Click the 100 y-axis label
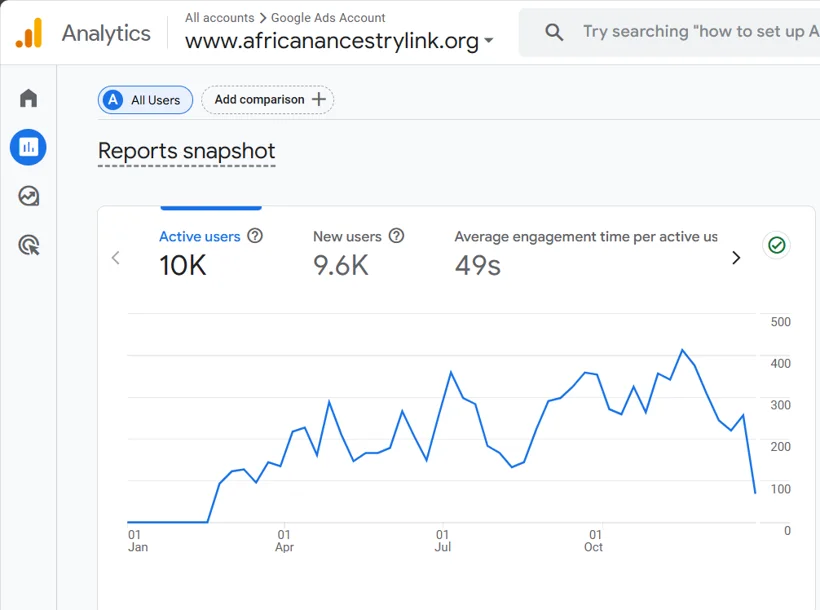Screen dimensions: 820x610 781,489
